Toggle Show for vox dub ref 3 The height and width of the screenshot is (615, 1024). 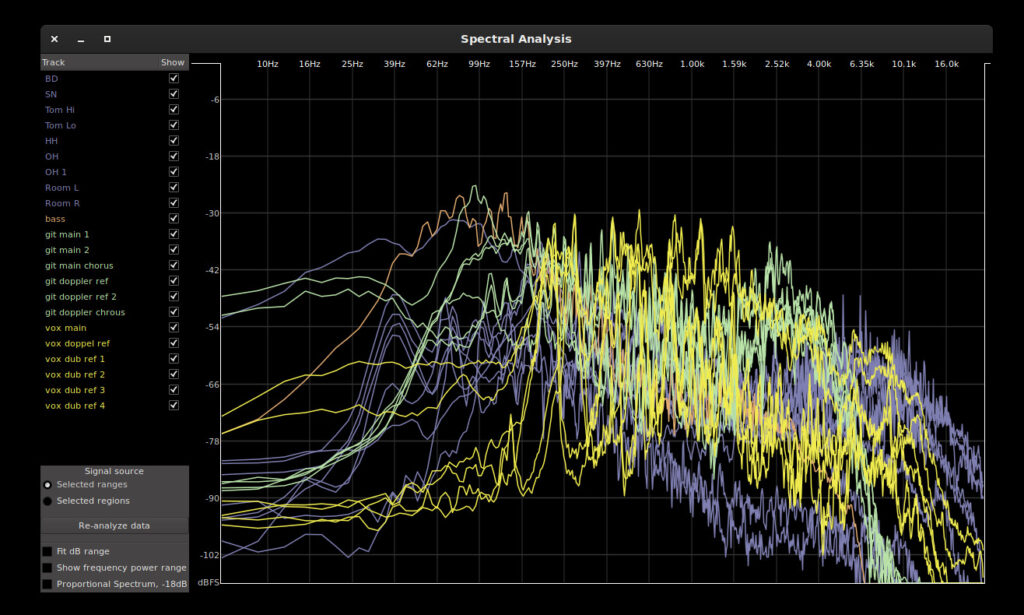(174, 390)
